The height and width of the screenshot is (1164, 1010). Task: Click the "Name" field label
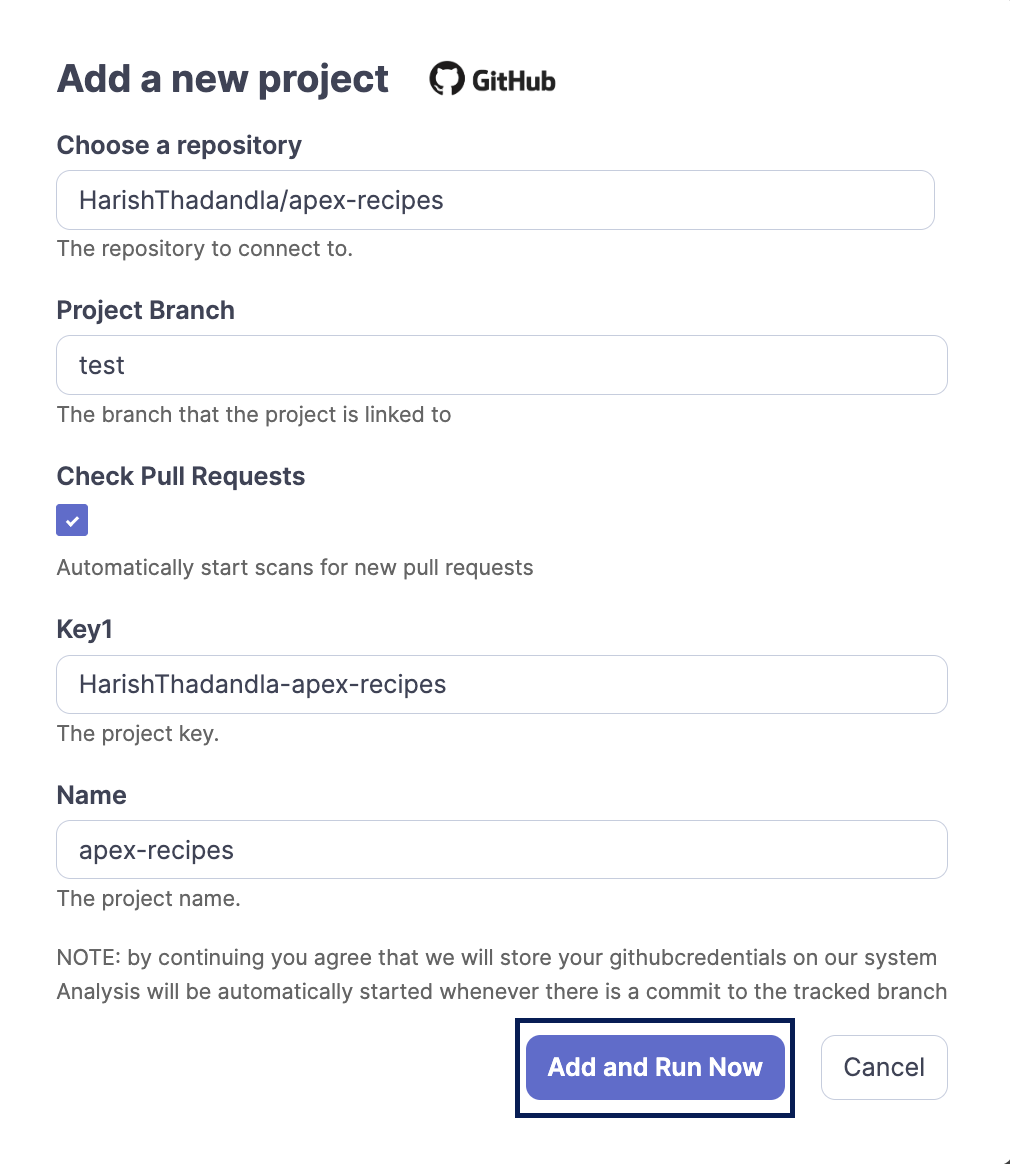click(92, 795)
